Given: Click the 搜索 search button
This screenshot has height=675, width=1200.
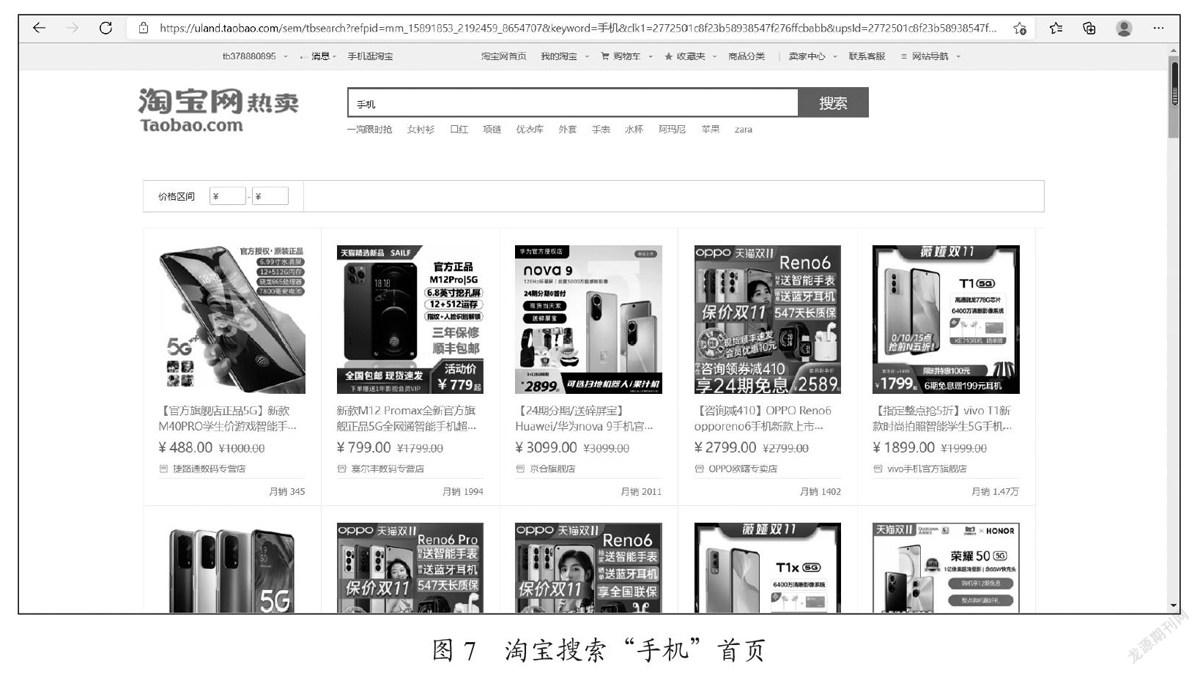Looking at the screenshot, I should (x=833, y=103).
